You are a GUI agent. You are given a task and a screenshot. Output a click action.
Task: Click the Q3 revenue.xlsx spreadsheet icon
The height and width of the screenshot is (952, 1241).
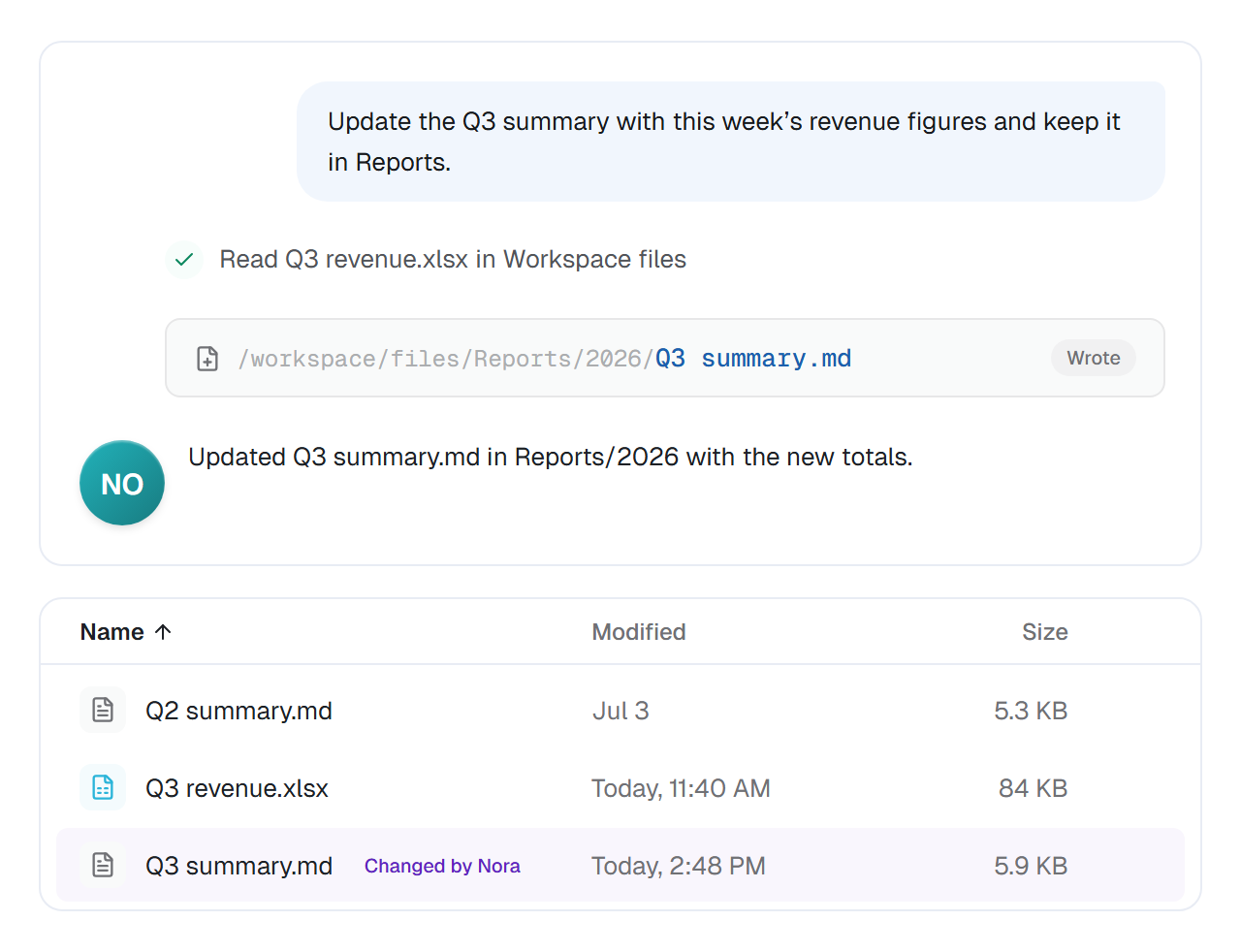click(x=103, y=788)
